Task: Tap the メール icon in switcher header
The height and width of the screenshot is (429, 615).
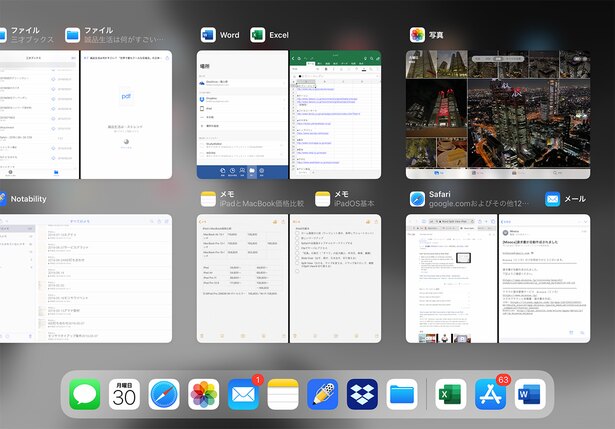Action: pos(552,199)
